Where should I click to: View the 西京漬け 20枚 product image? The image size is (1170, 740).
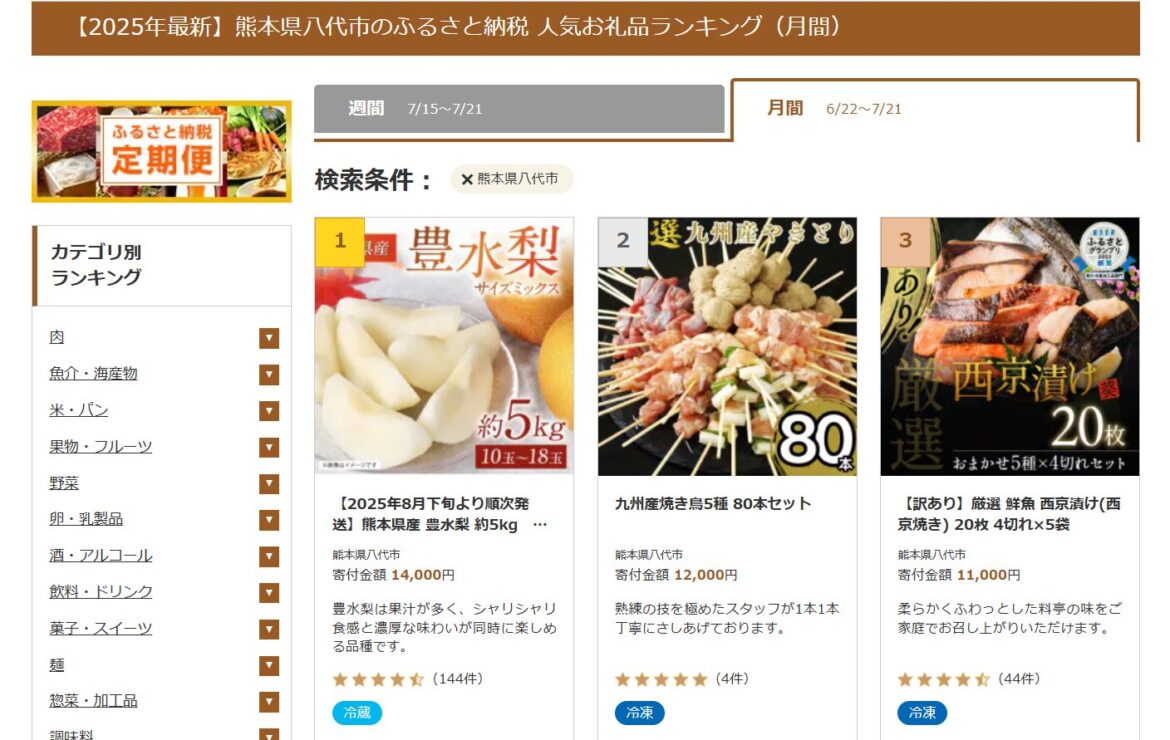(x=1010, y=346)
